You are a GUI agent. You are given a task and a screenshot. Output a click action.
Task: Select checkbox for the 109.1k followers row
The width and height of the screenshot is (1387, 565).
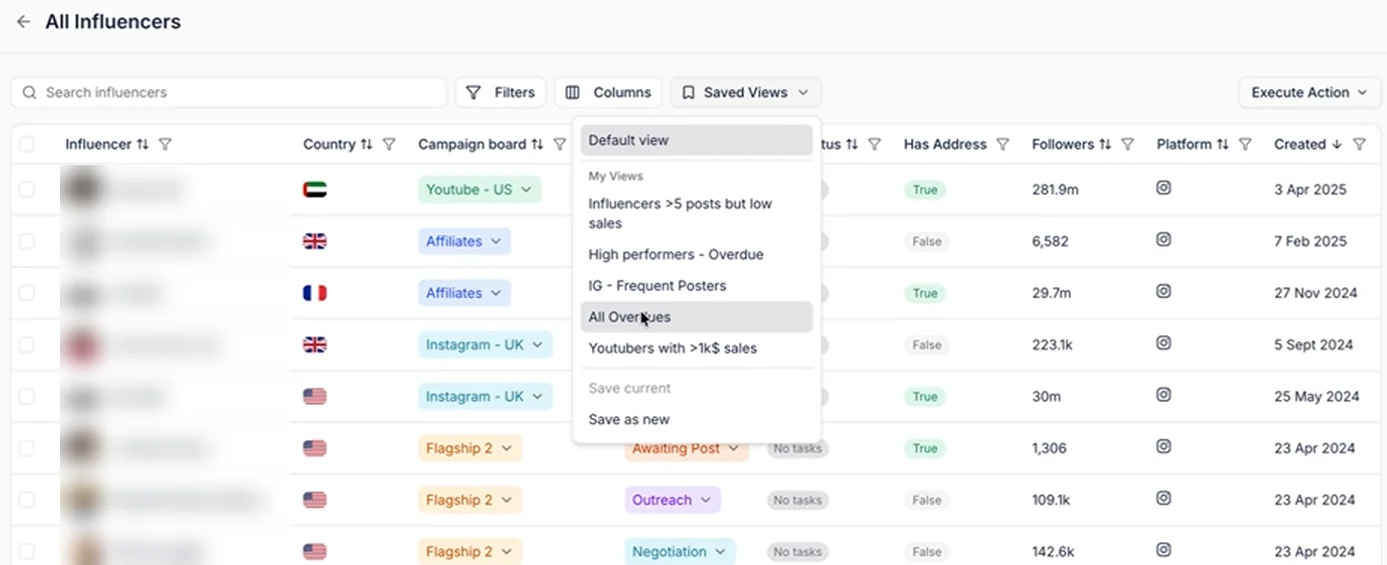(x=26, y=500)
